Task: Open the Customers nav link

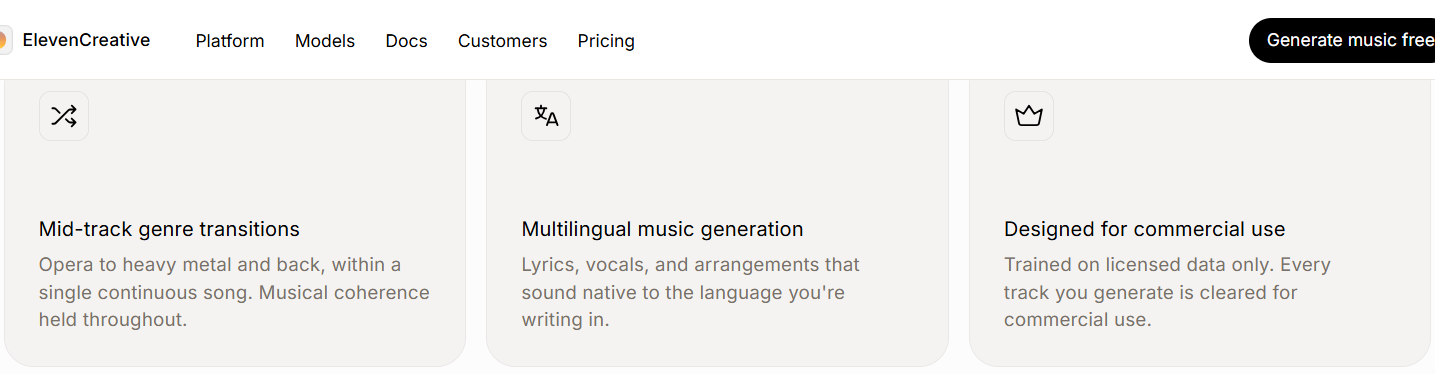Action: 502,41
